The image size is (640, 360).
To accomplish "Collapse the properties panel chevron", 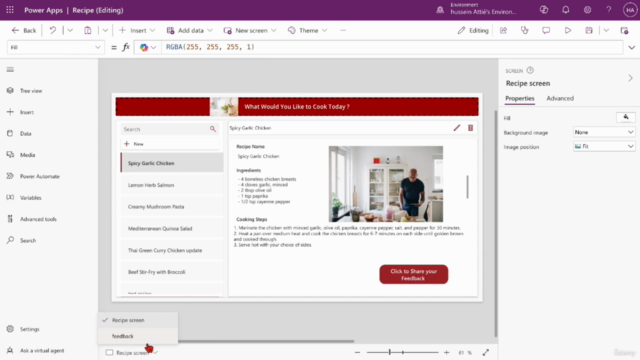I will (630, 78).
